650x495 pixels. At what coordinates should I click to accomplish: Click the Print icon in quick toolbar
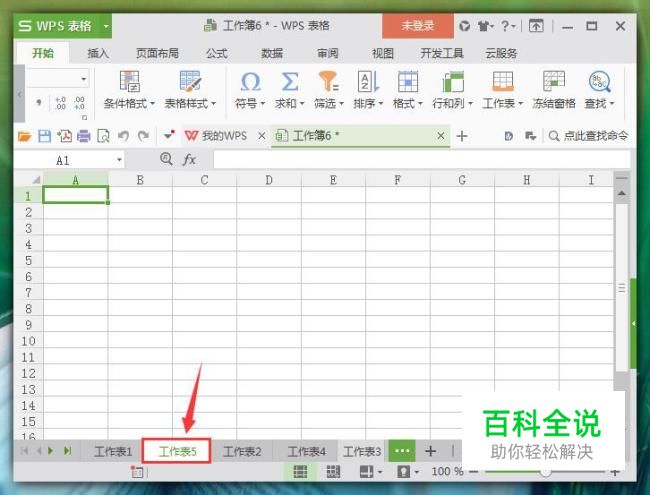[x=84, y=136]
